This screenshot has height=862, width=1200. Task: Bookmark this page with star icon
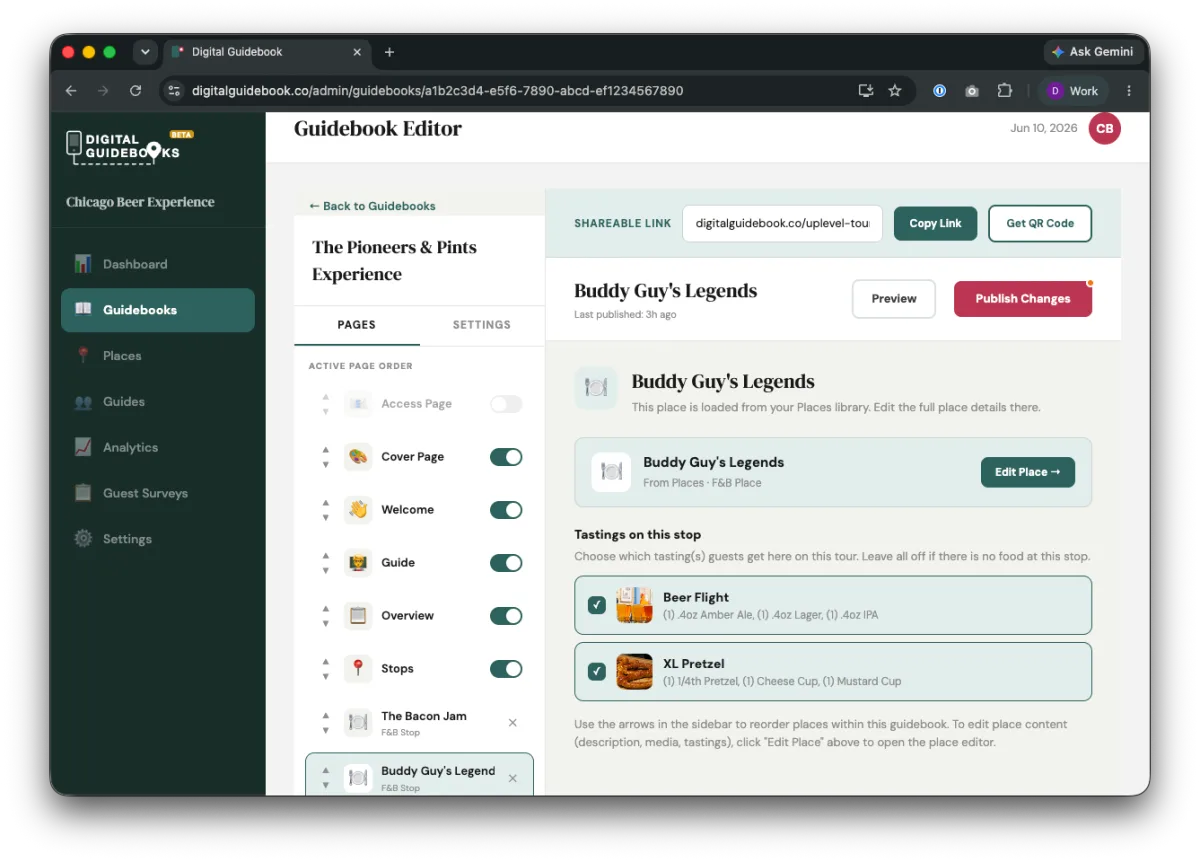coord(895,91)
